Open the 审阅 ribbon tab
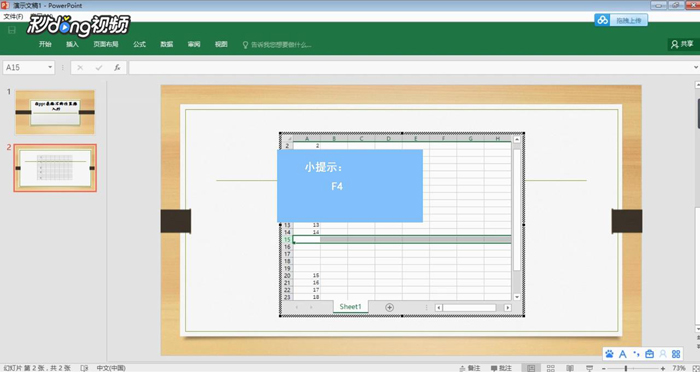The image size is (700, 372). (x=194, y=44)
